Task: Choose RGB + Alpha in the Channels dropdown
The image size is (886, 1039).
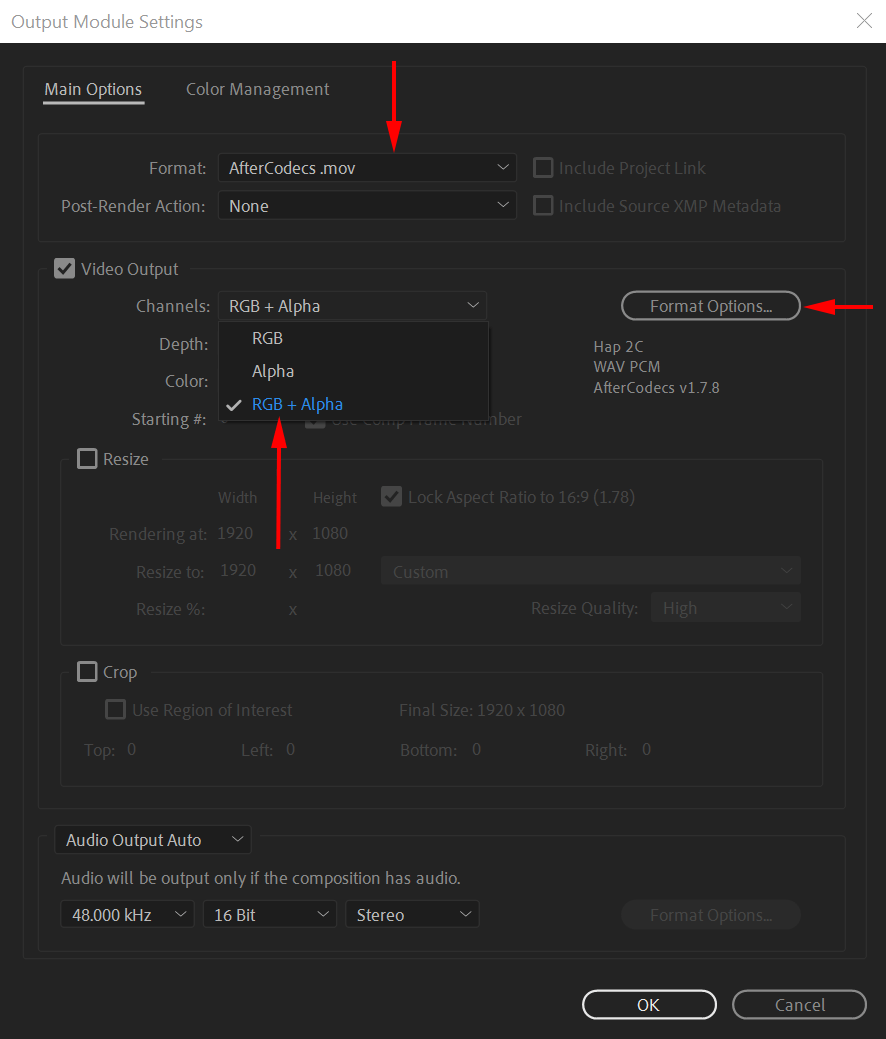Action: click(x=296, y=405)
